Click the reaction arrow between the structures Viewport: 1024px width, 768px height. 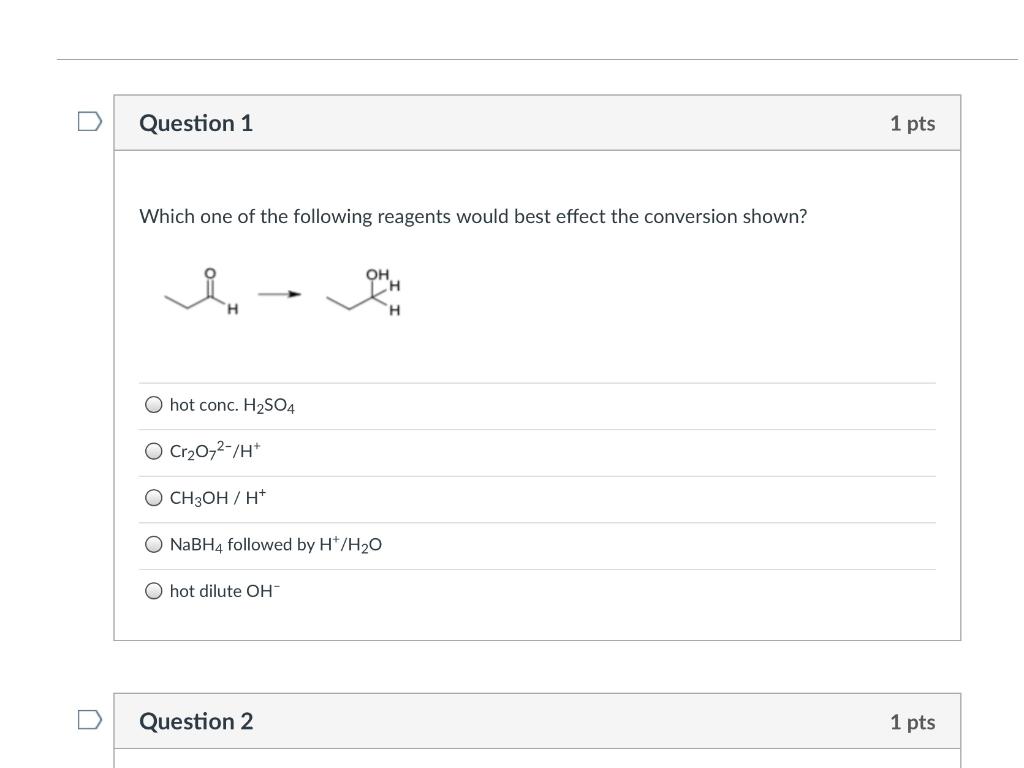[280, 294]
